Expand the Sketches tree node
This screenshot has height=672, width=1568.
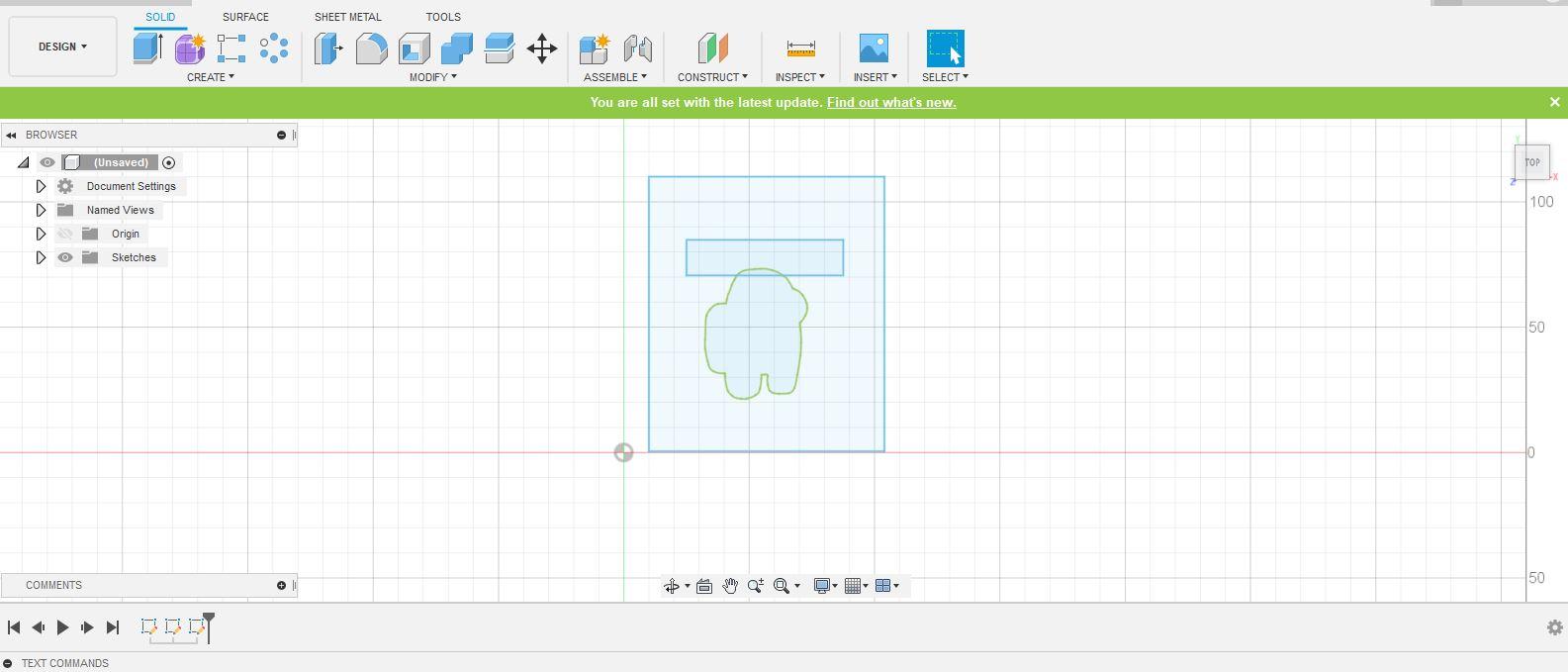[x=41, y=257]
